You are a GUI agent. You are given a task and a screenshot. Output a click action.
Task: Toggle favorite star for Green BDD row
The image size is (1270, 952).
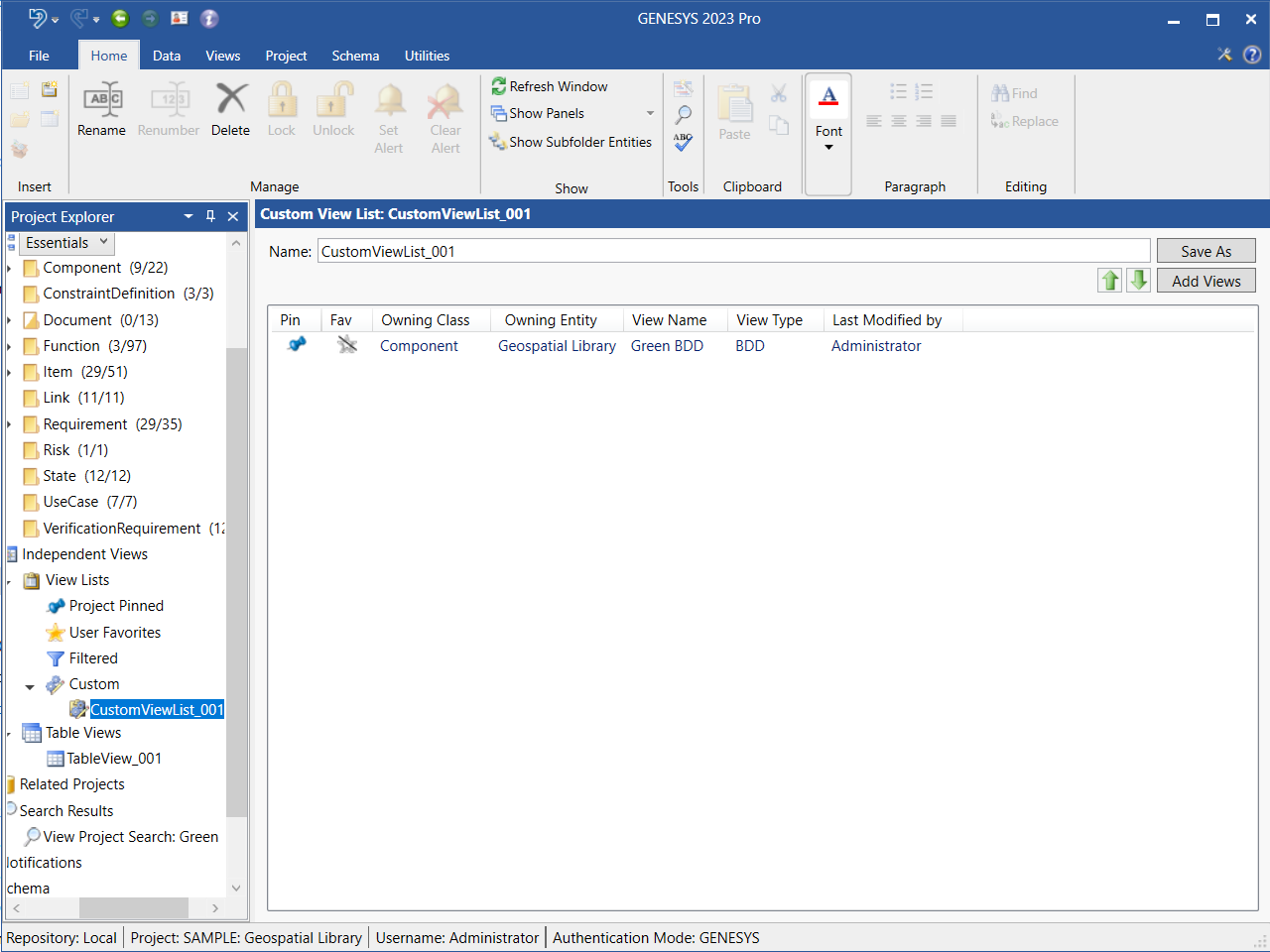(346, 345)
